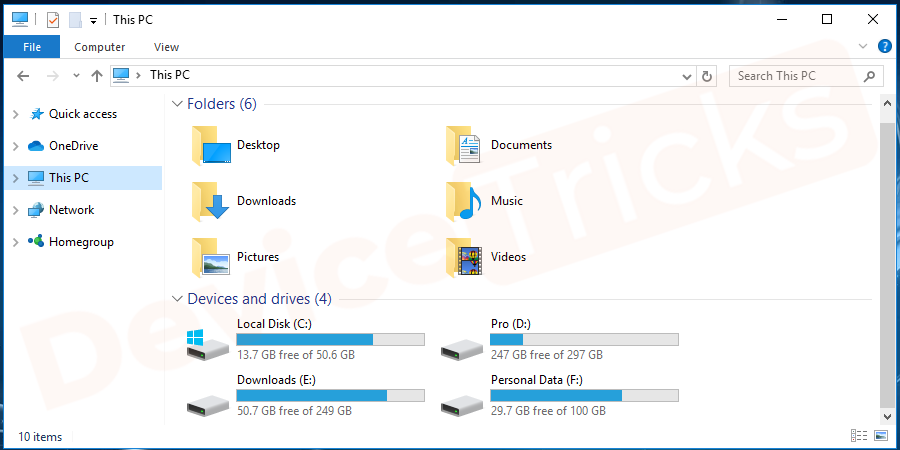The width and height of the screenshot is (900, 450).
Task: Open Help with the question mark icon
Action: pos(885,46)
